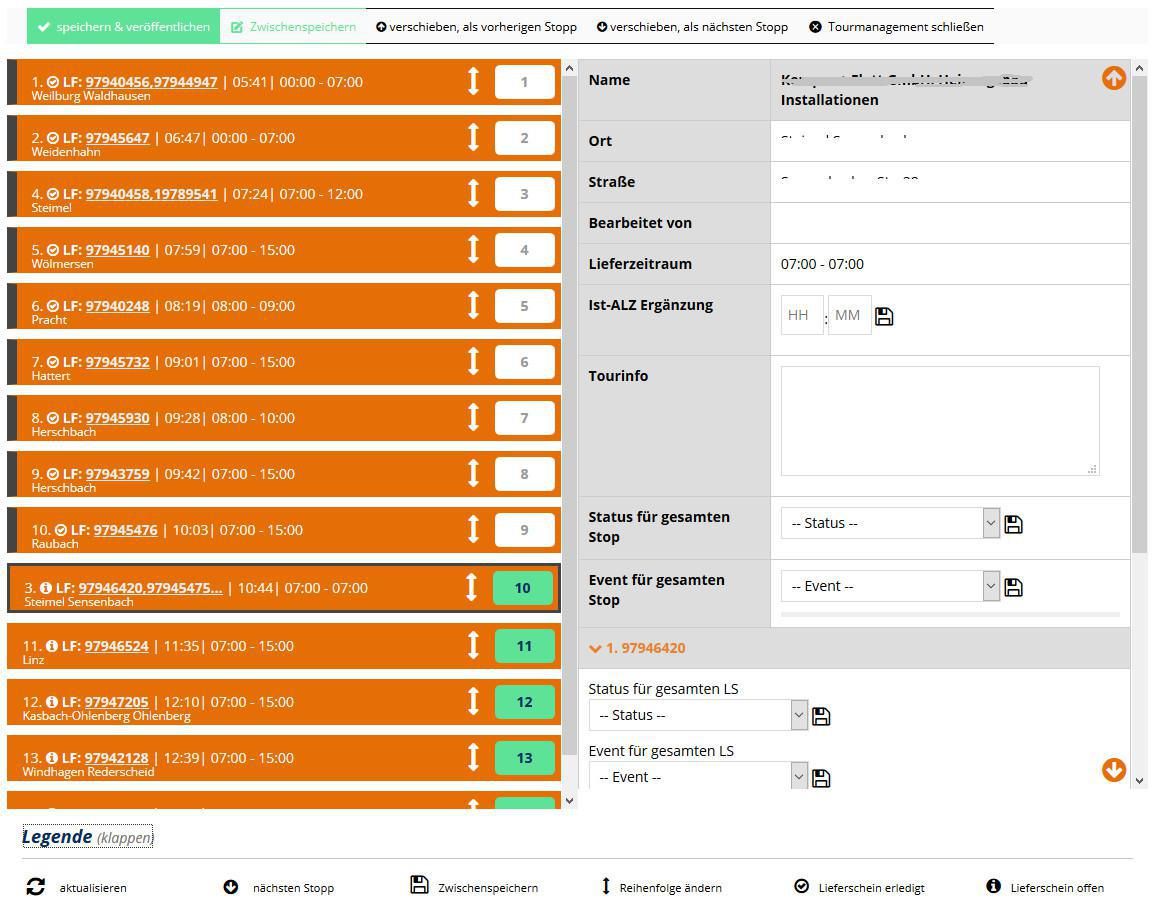Open delivery note link 97945140 for Wölmersen

[x=117, y=250]
